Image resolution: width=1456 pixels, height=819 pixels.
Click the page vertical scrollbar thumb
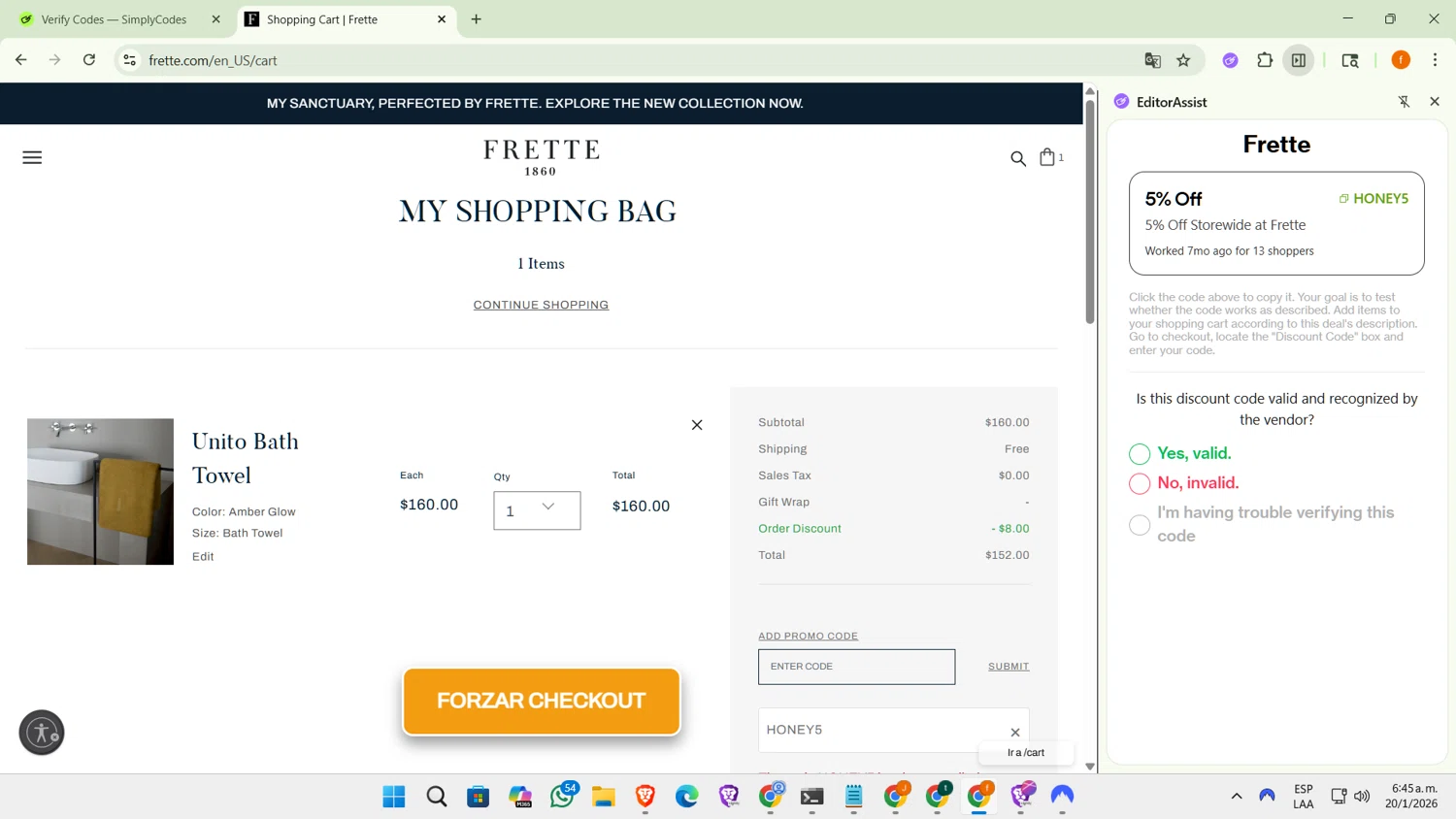point(1090,211)
